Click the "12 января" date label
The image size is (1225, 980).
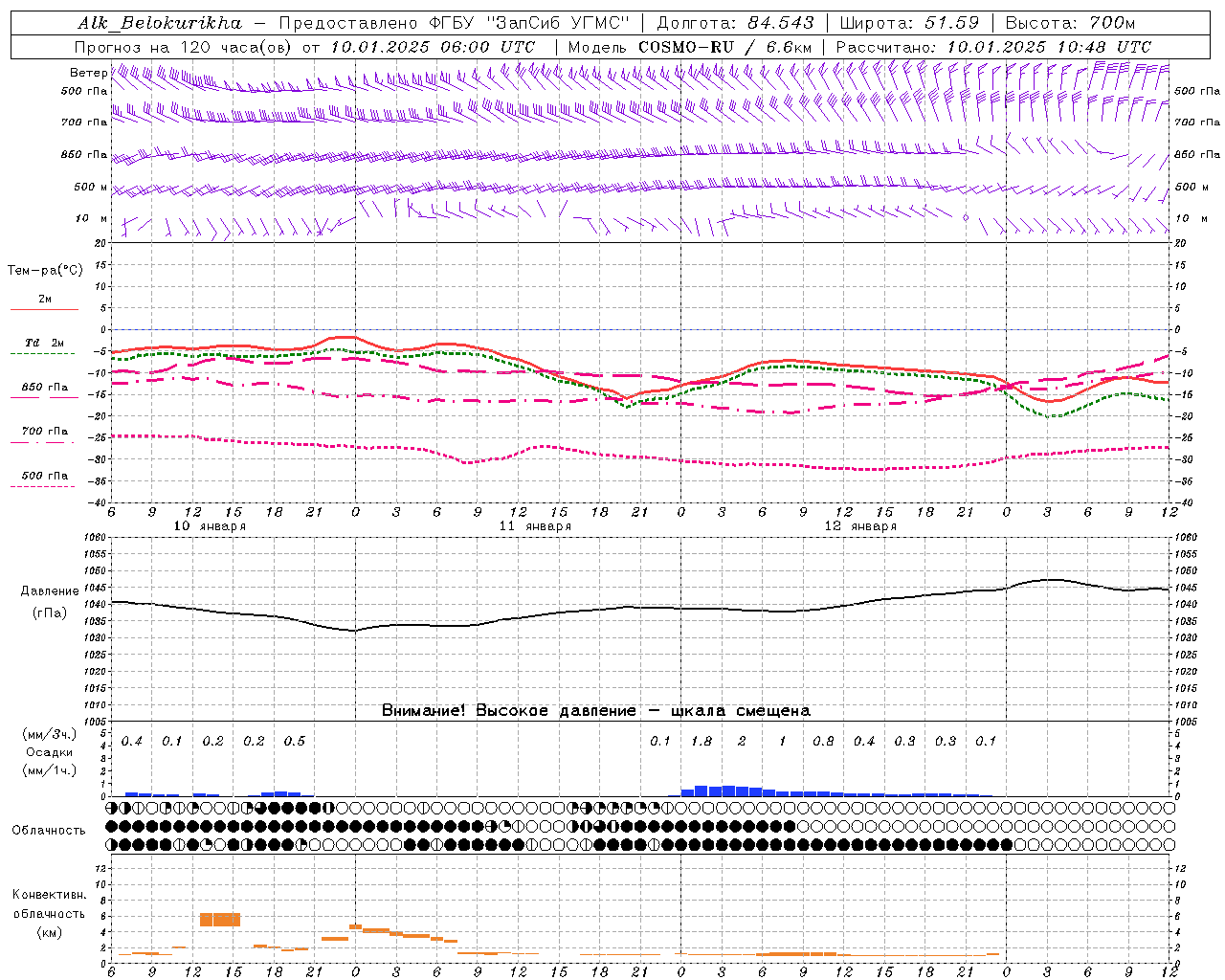pyautogui.click(x=860, y=526)
